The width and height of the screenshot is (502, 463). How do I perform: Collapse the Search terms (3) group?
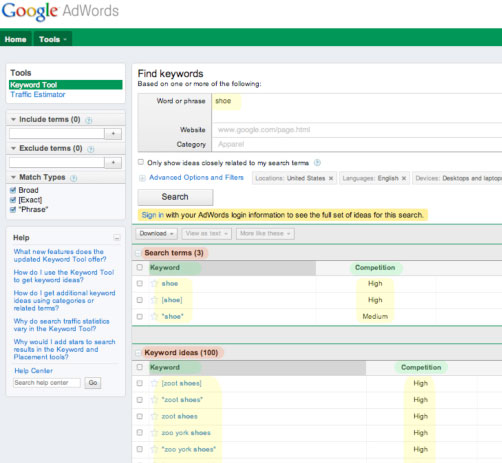click(138, 253)
